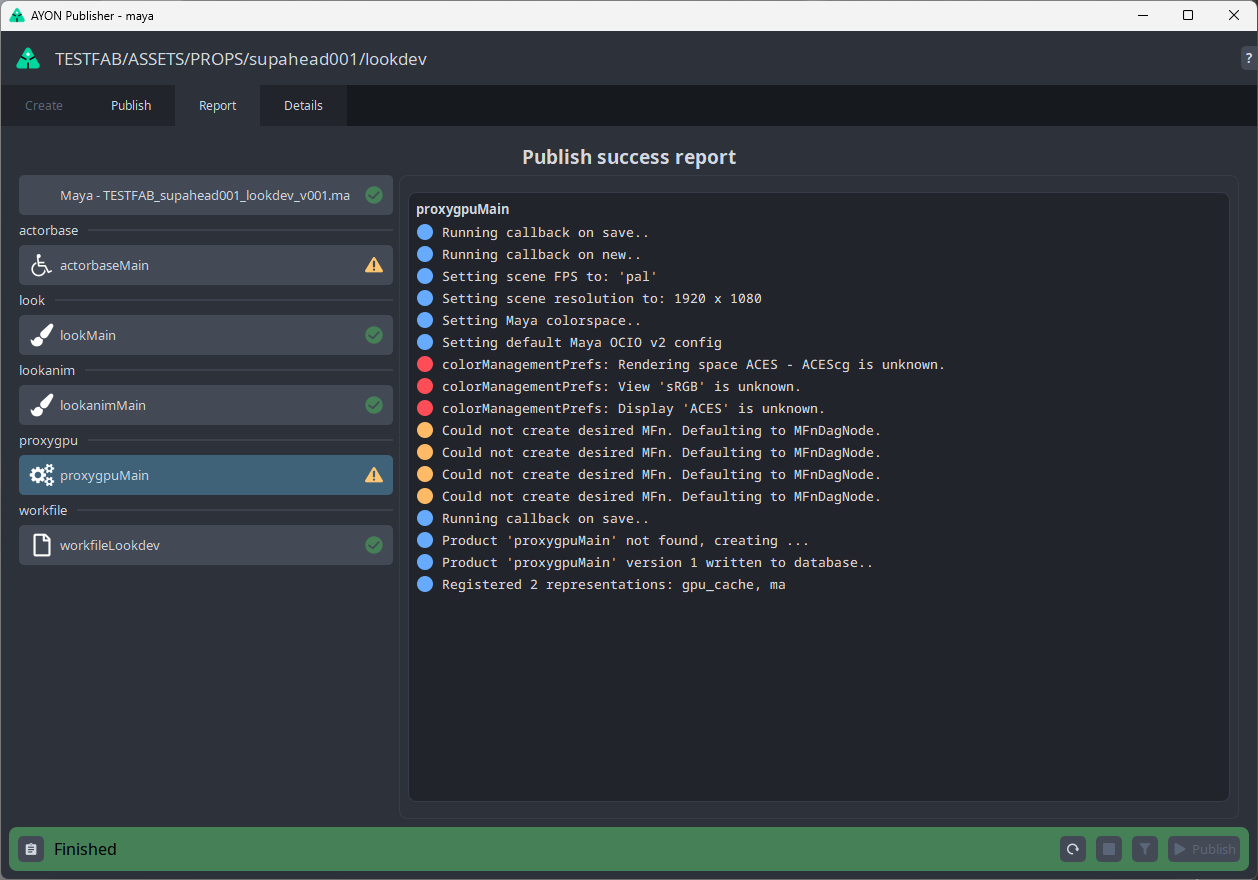Image resolution: width=1258 pixels, height=880 pixels.
Task: Select the proxygpuMain instance
Action: [x=206, y=475]
